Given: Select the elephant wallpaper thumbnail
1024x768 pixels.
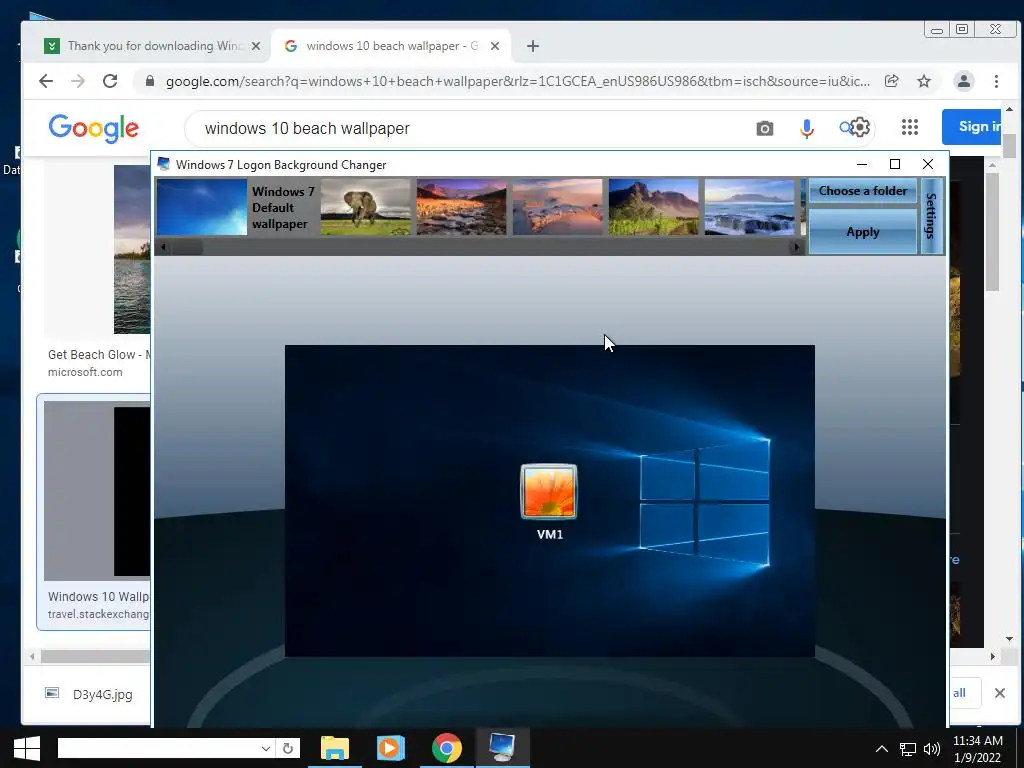Looking at the screenshot, I should (x=366, y=208).
